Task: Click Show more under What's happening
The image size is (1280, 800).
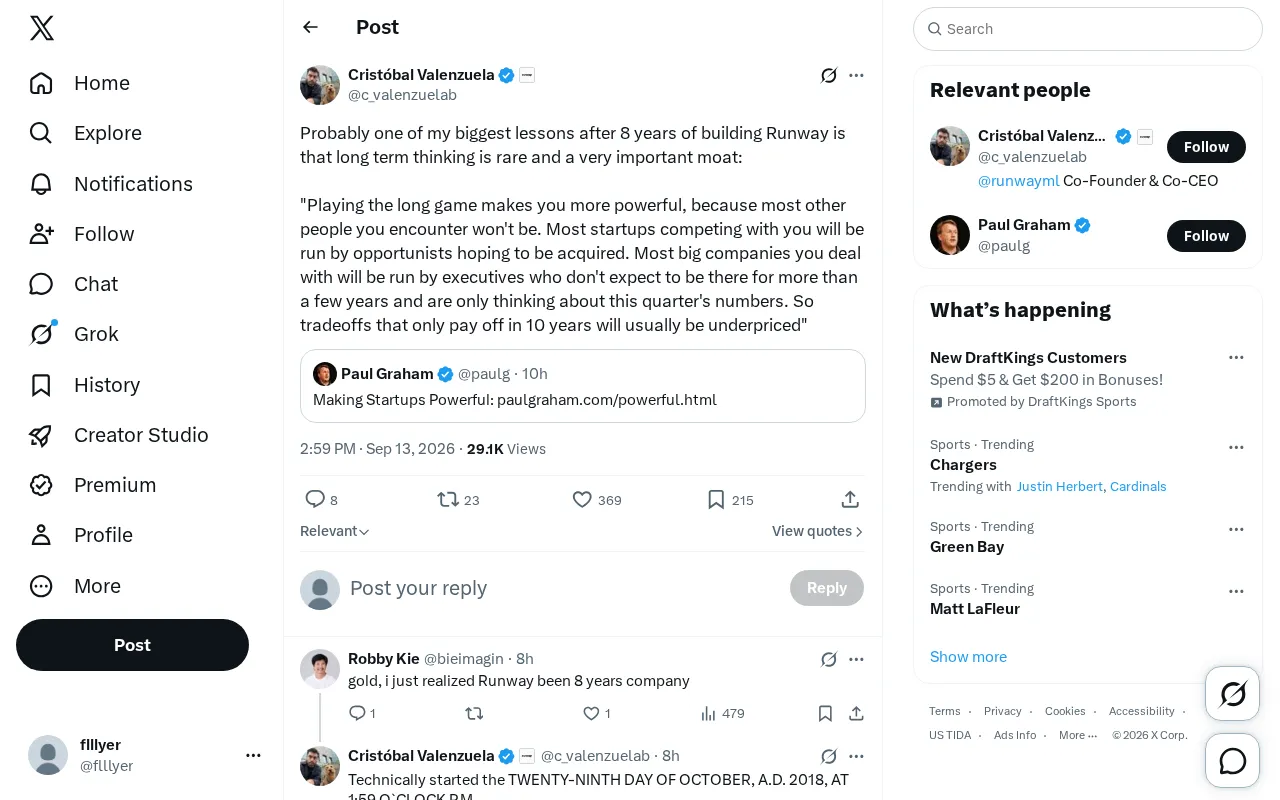Action: click(968, 657)
